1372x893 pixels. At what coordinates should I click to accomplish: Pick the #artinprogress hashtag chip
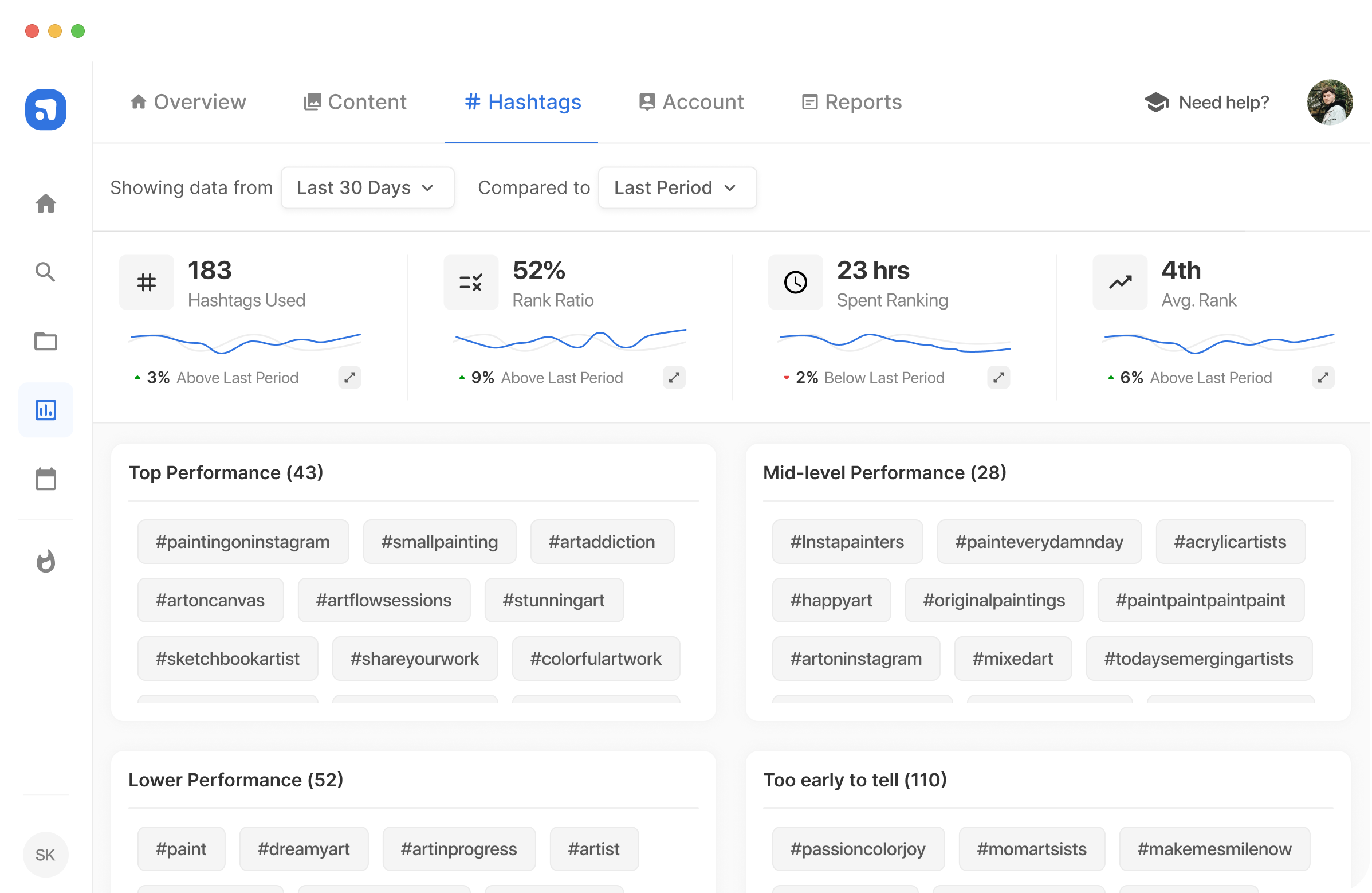tap(459, 849)
